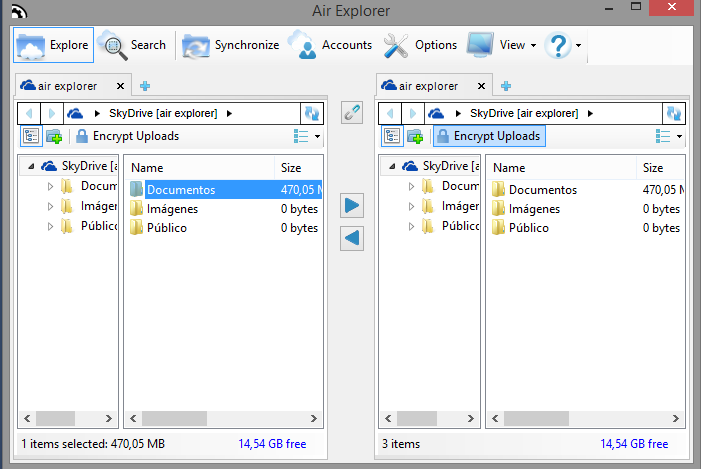Image resolution: width=701 pixels, height=469 pixels.
Task: Go back in right pane navigation
Action: [x=390, y=114]
